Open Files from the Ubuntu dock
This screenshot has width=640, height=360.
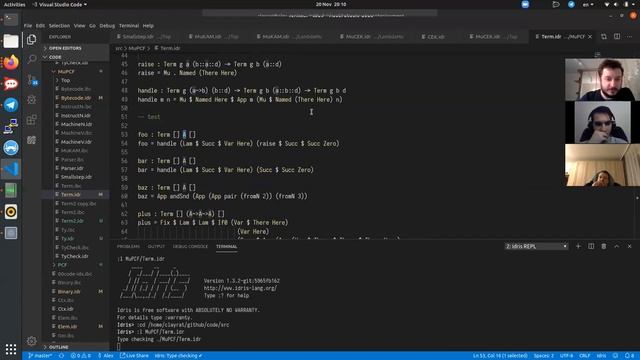(x=11, y=41)
